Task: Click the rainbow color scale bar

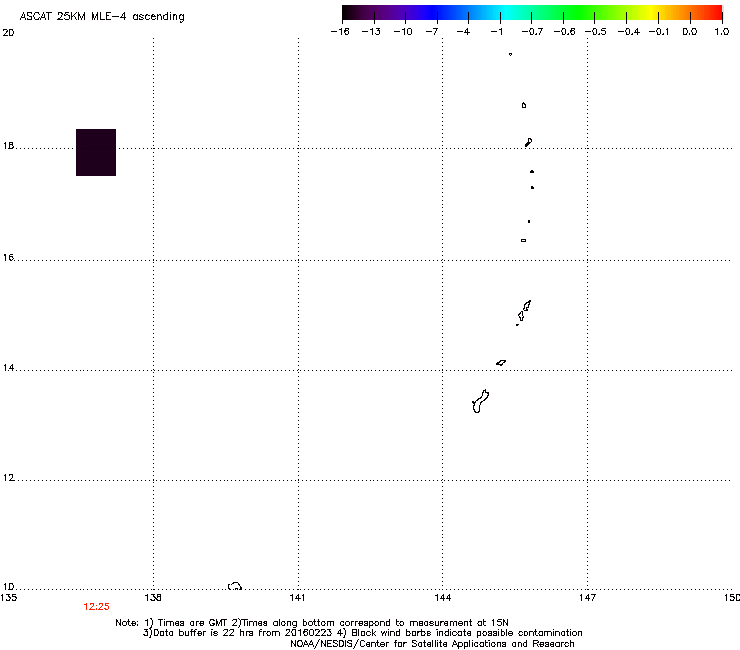Action: [532, 12]
